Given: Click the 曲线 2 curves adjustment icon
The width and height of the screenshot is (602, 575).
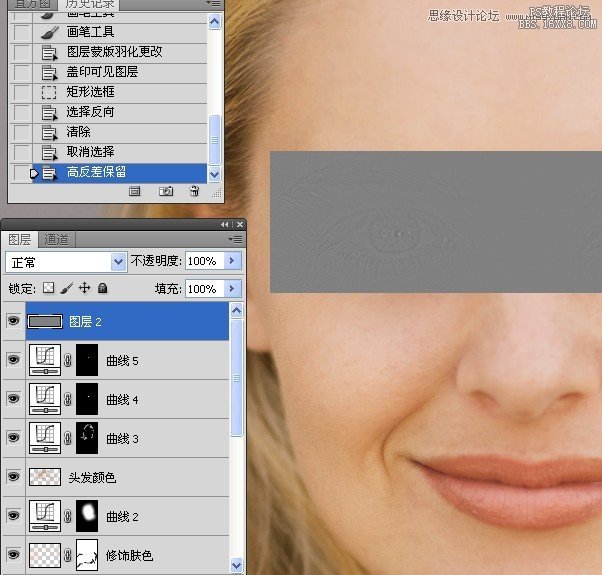Looking at the screenshot, I should click(45, 516).
